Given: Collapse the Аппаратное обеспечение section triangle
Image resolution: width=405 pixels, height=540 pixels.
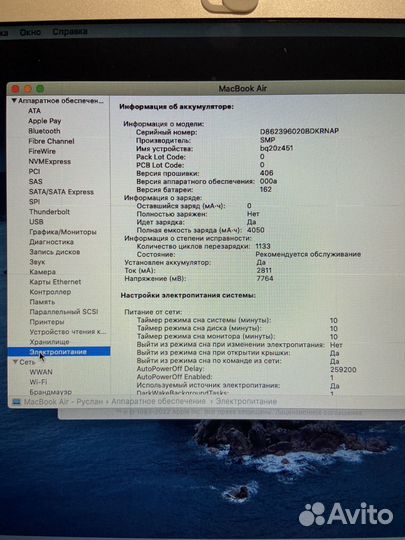Looking at the screenshot, I should point(14,101).
